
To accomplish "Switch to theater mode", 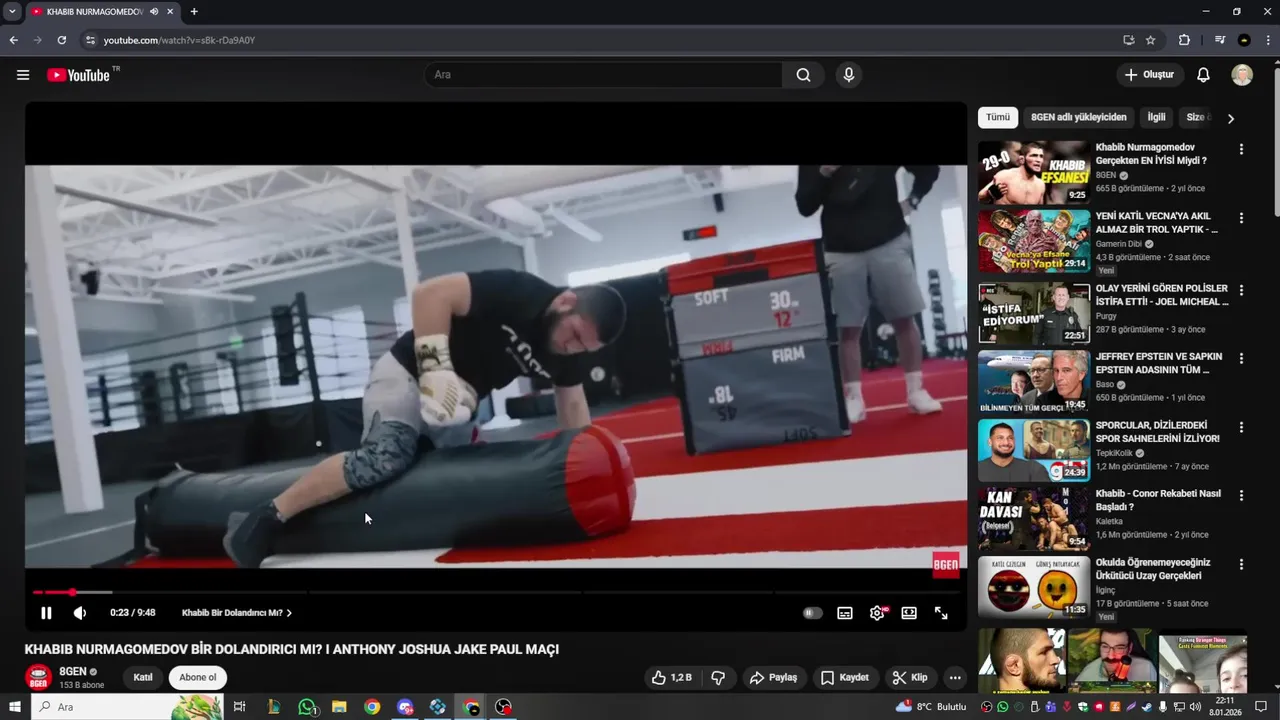I will [909, 613].
